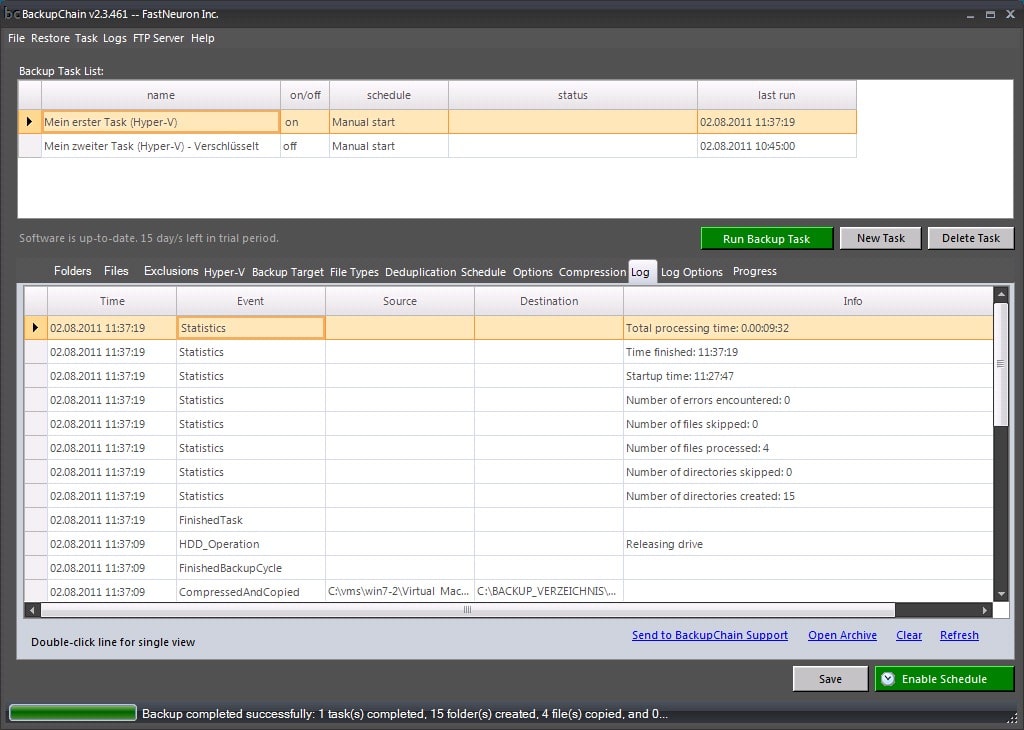The width and height of the screenshot is (1024, 730).
Task: Click the Open Archive link
Action: [842, 635]
